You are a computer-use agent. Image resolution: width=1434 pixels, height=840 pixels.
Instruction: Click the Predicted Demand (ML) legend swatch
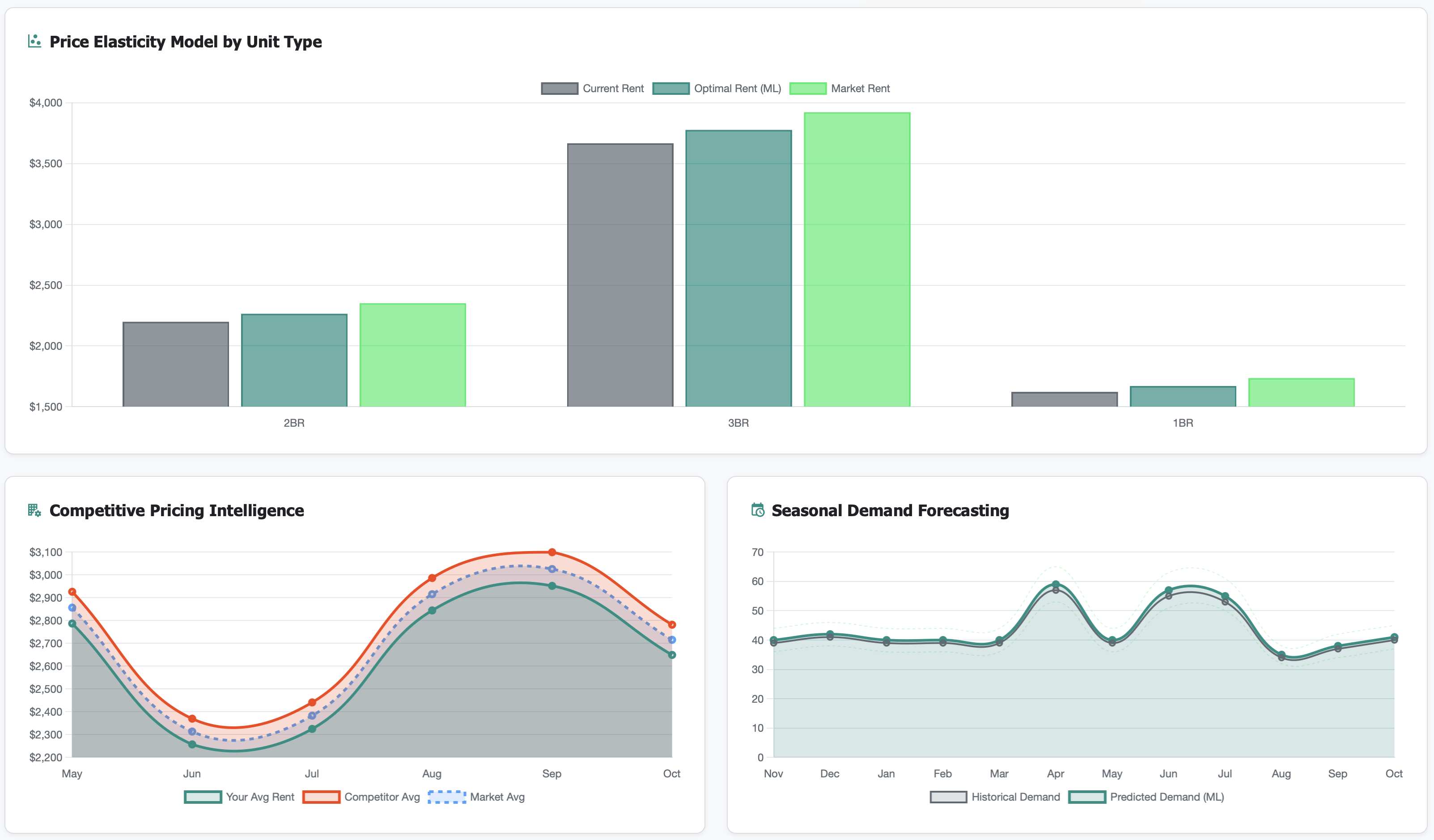pyautogui.click(x=1087, y=797)
